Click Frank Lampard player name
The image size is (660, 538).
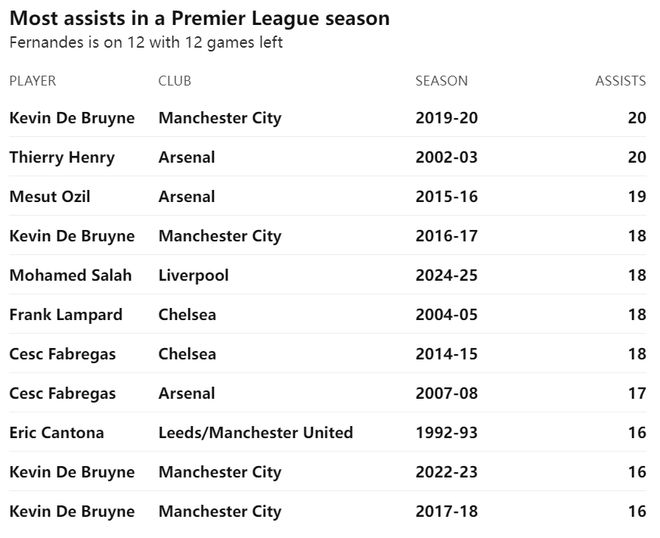coord(66,315)
